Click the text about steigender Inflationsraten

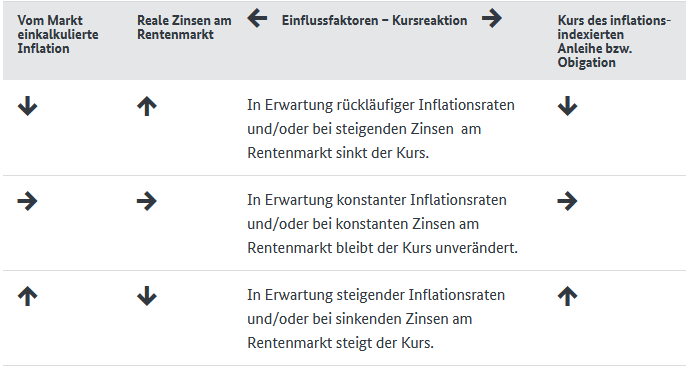coord(376,319)
